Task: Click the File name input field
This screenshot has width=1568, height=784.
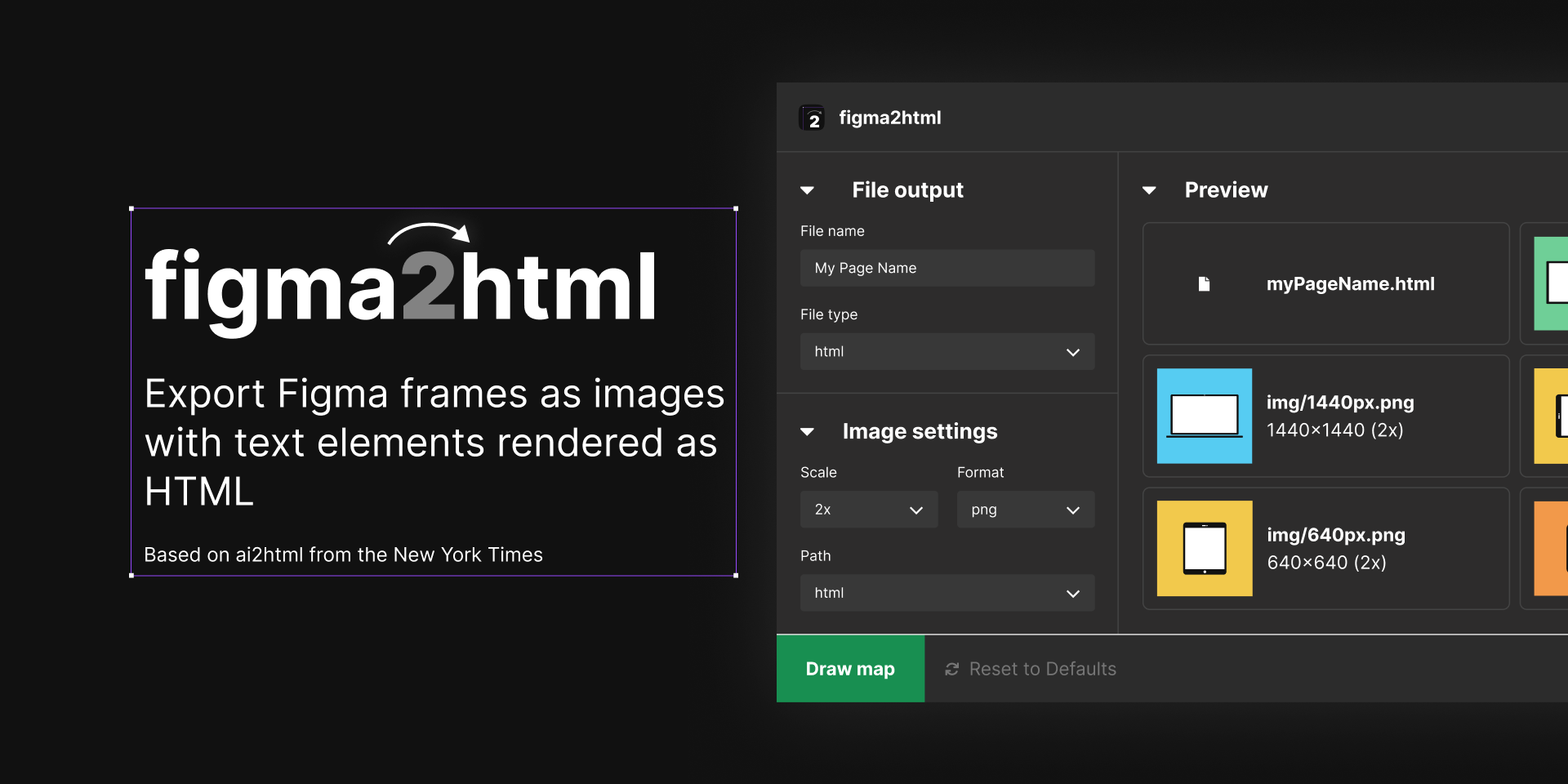Action: pos(947,268)
